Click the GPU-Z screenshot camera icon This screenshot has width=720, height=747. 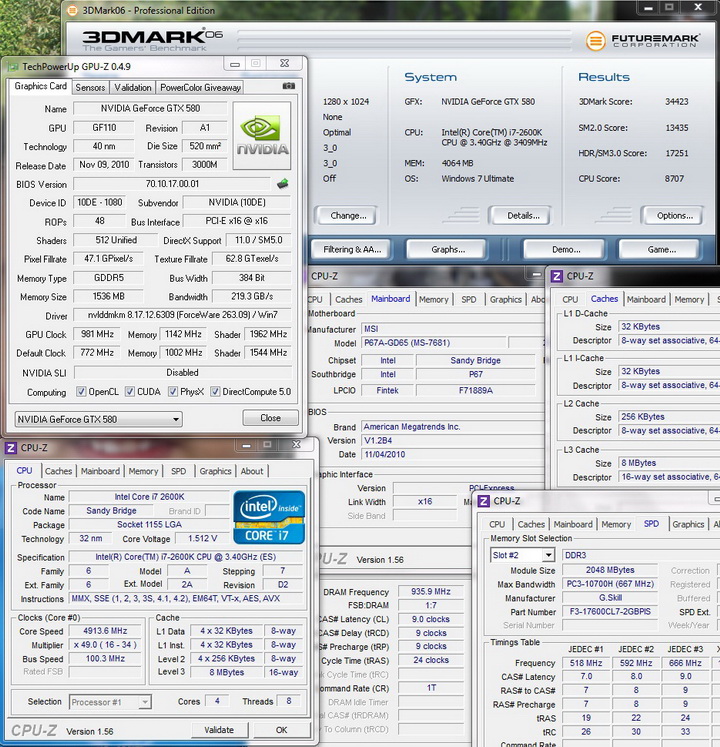tap(289, 86)
